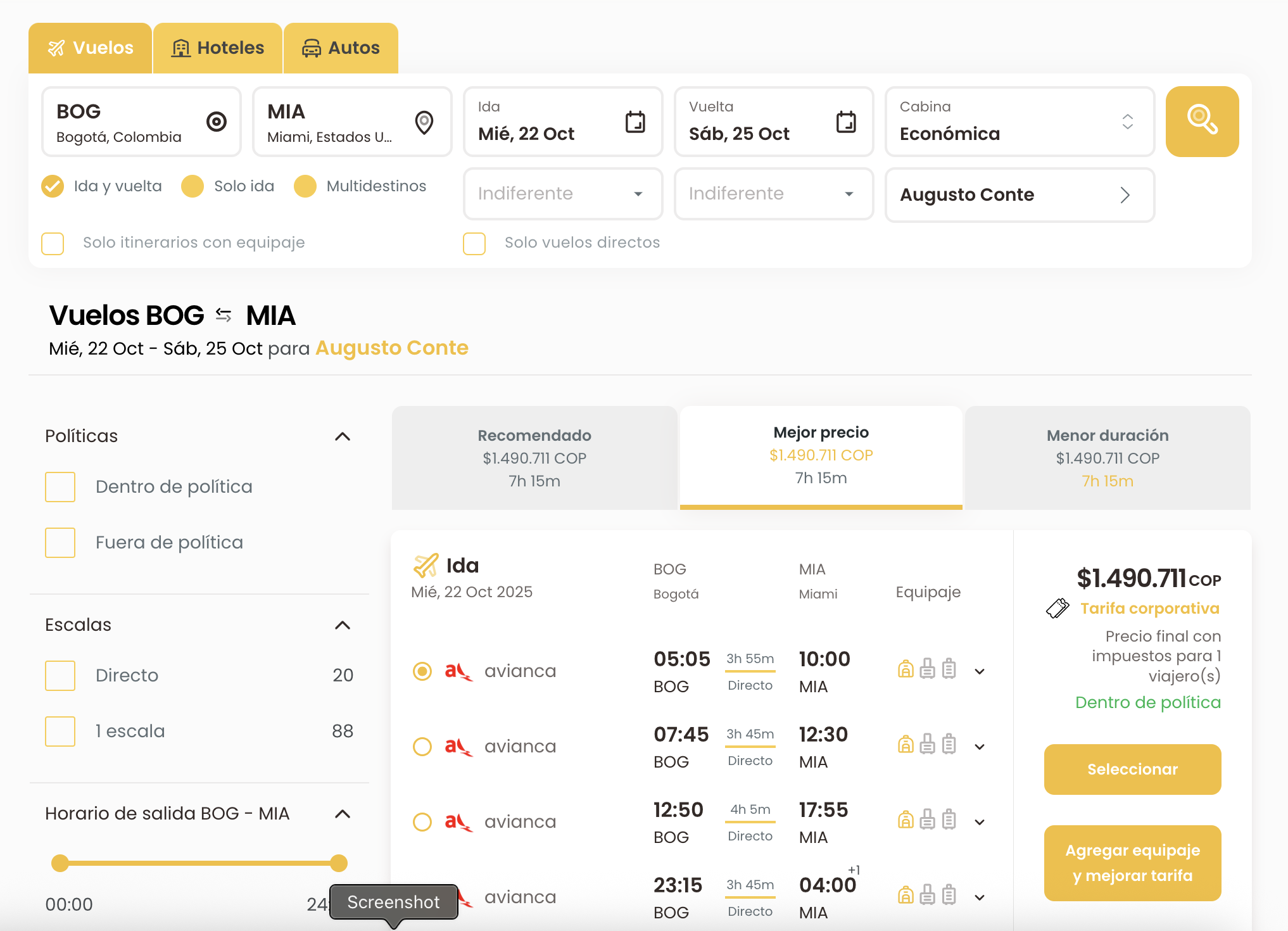
Task: Enable Solo itinerarios con equipaje checkbox
Action: click(53, 243)
